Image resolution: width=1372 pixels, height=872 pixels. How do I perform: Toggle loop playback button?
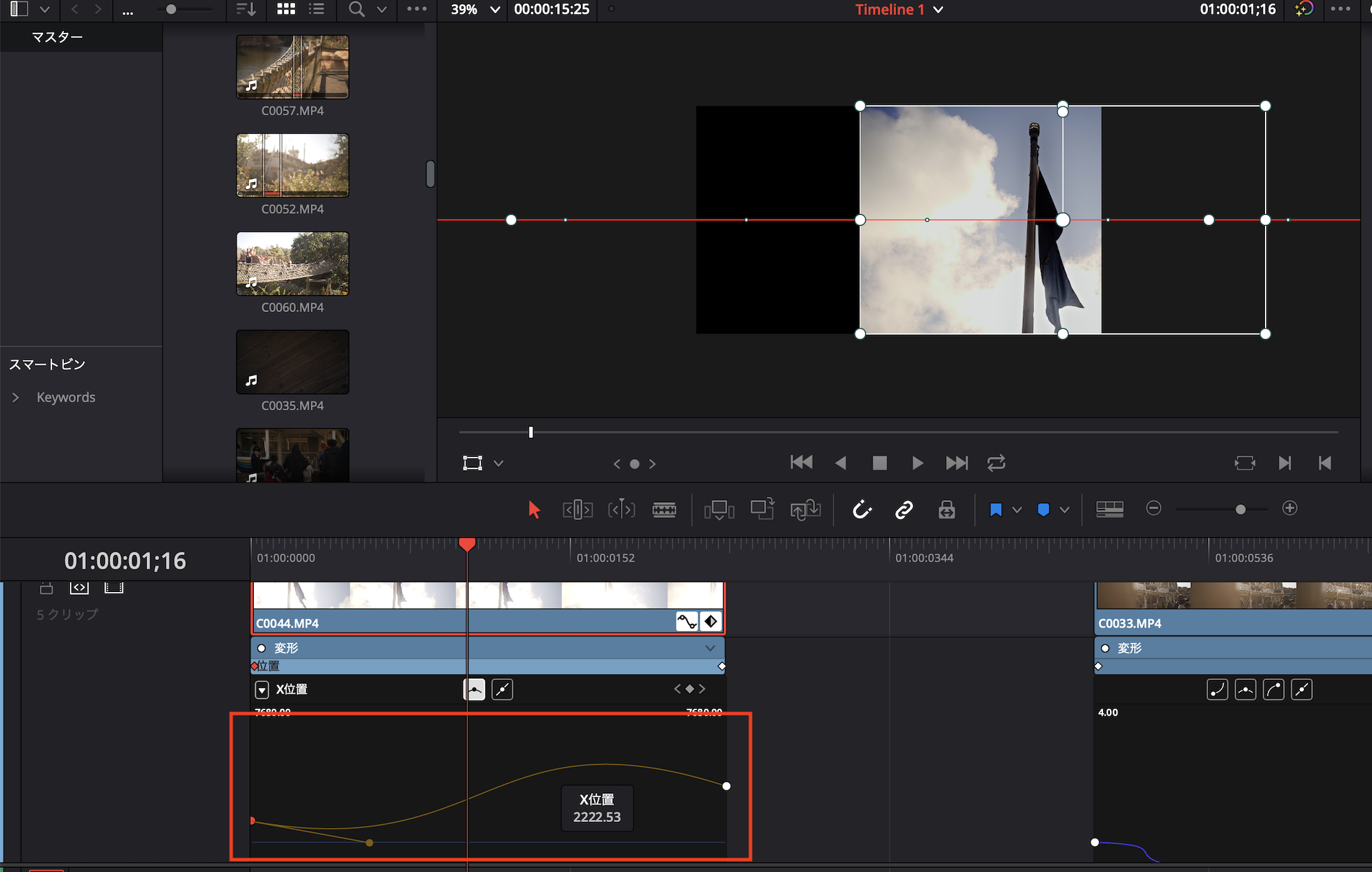996,463
